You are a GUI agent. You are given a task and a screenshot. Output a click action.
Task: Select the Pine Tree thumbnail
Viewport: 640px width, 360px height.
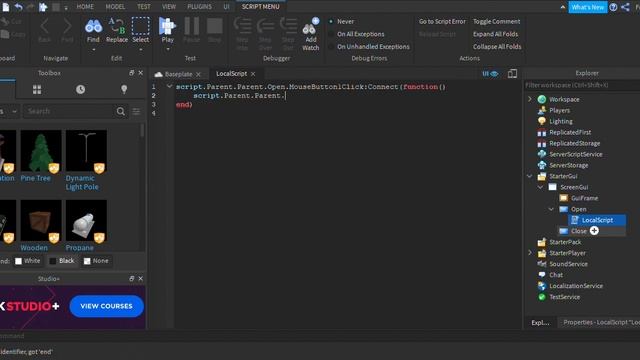[x=41, y=151]
